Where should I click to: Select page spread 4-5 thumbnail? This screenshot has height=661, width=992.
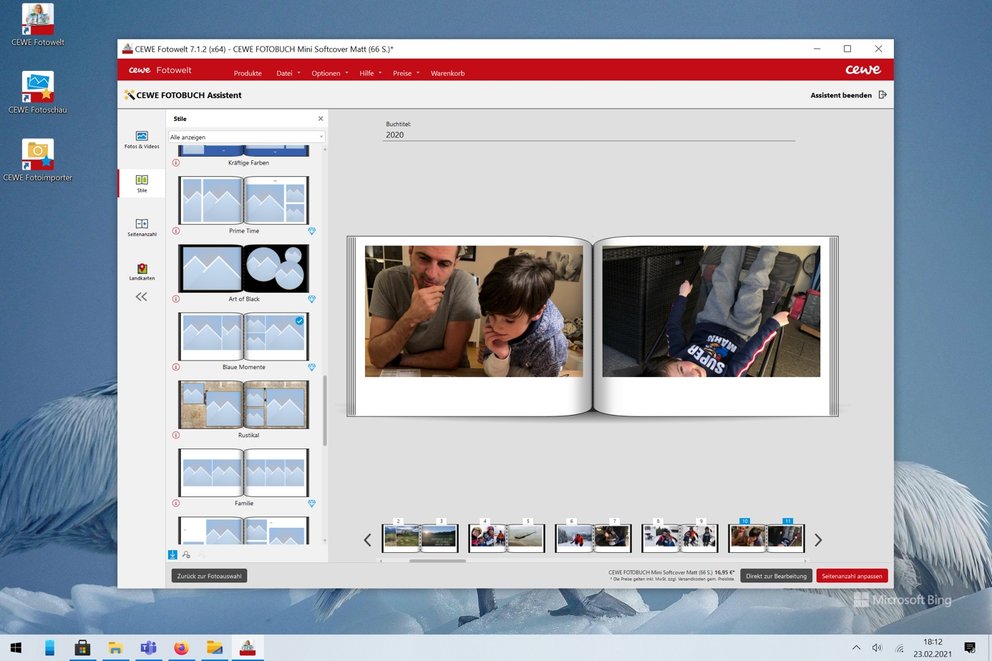[x=506, y=538]
